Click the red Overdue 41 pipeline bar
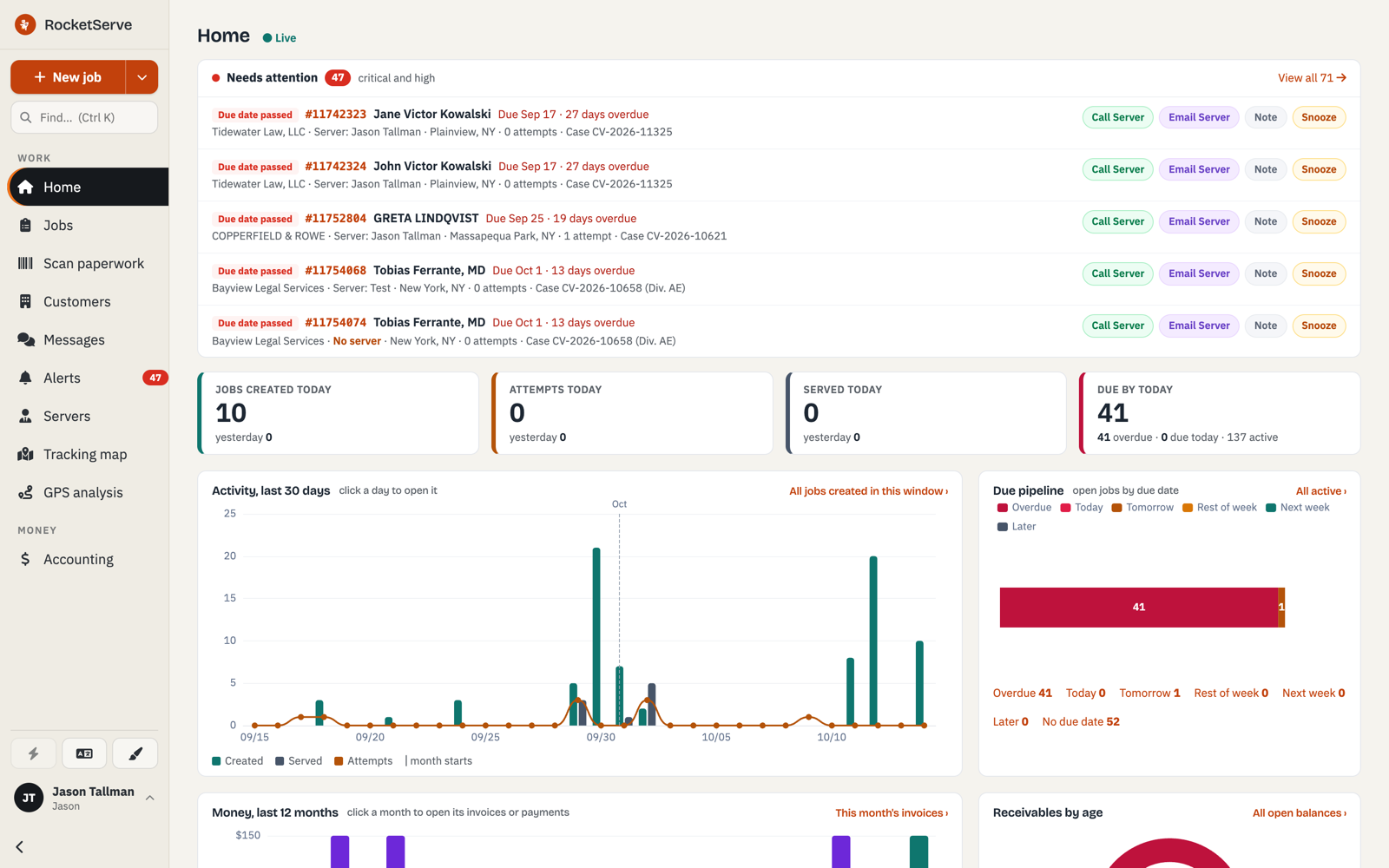Screen dimensions: 1389x868 1138,608
